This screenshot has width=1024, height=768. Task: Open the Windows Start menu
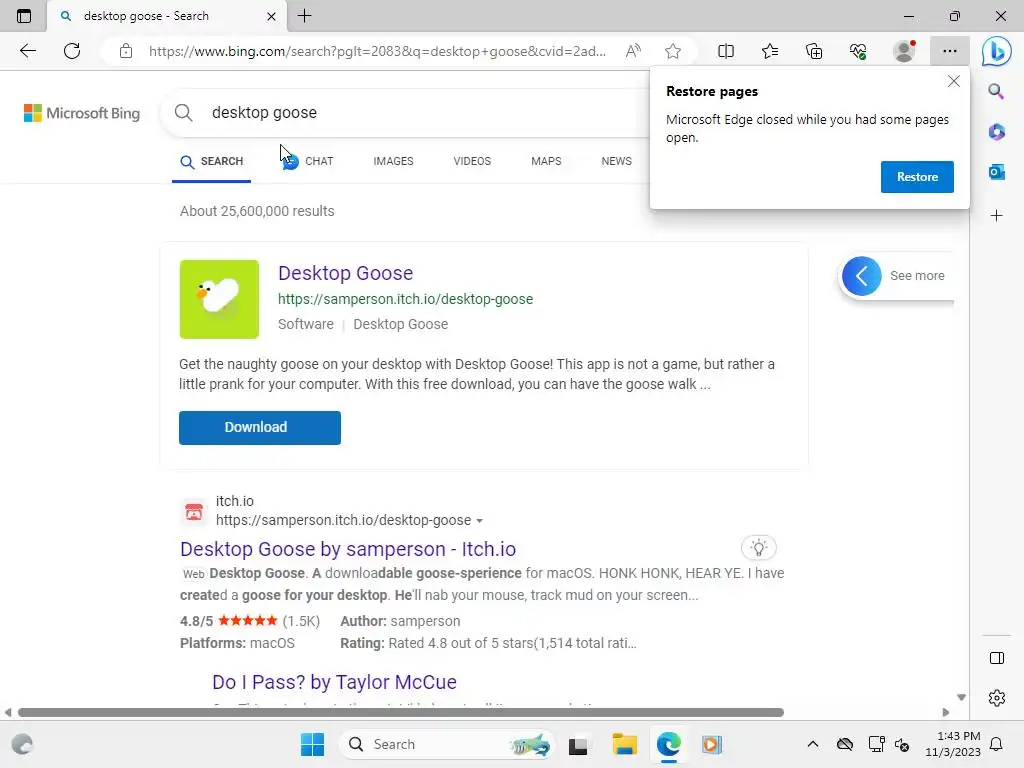(312, 744)
